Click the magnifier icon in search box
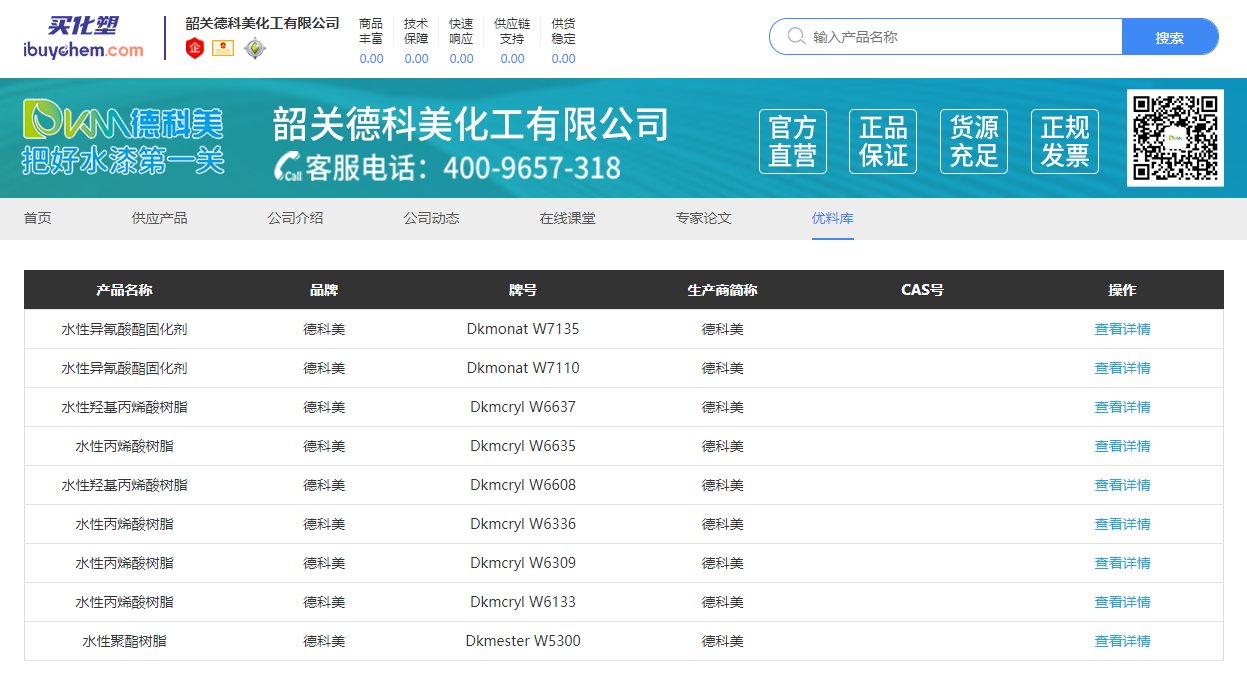Image resolution: width=1247 pixels, height=678 pixels. tap(797, 36)
